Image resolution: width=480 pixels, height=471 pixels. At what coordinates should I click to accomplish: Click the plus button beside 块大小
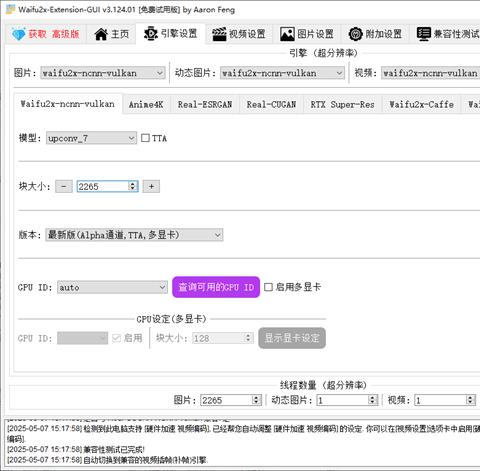tap(151, 186)
